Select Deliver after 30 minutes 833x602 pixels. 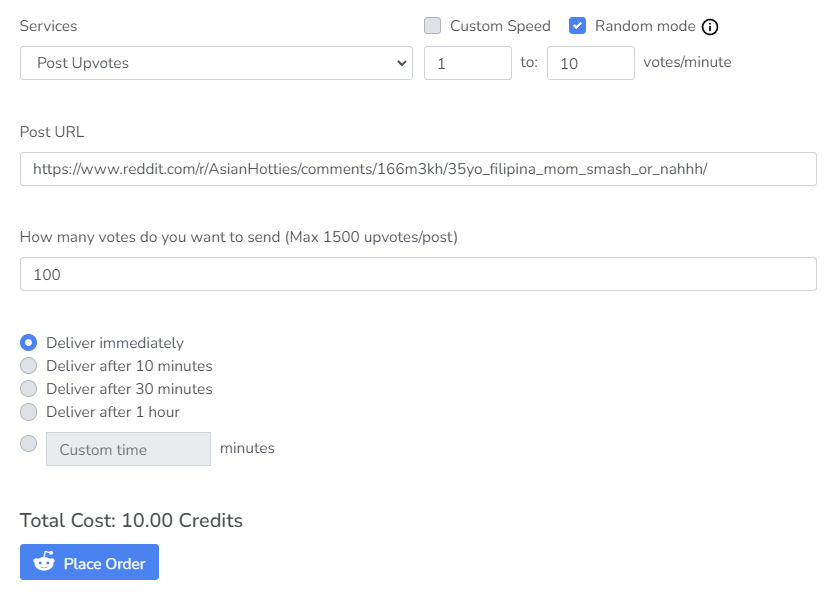[29, 388]
